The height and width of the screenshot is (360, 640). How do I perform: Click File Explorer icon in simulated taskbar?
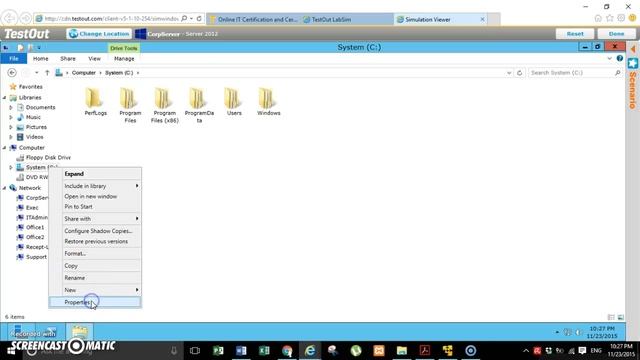[x=80, y=331]
